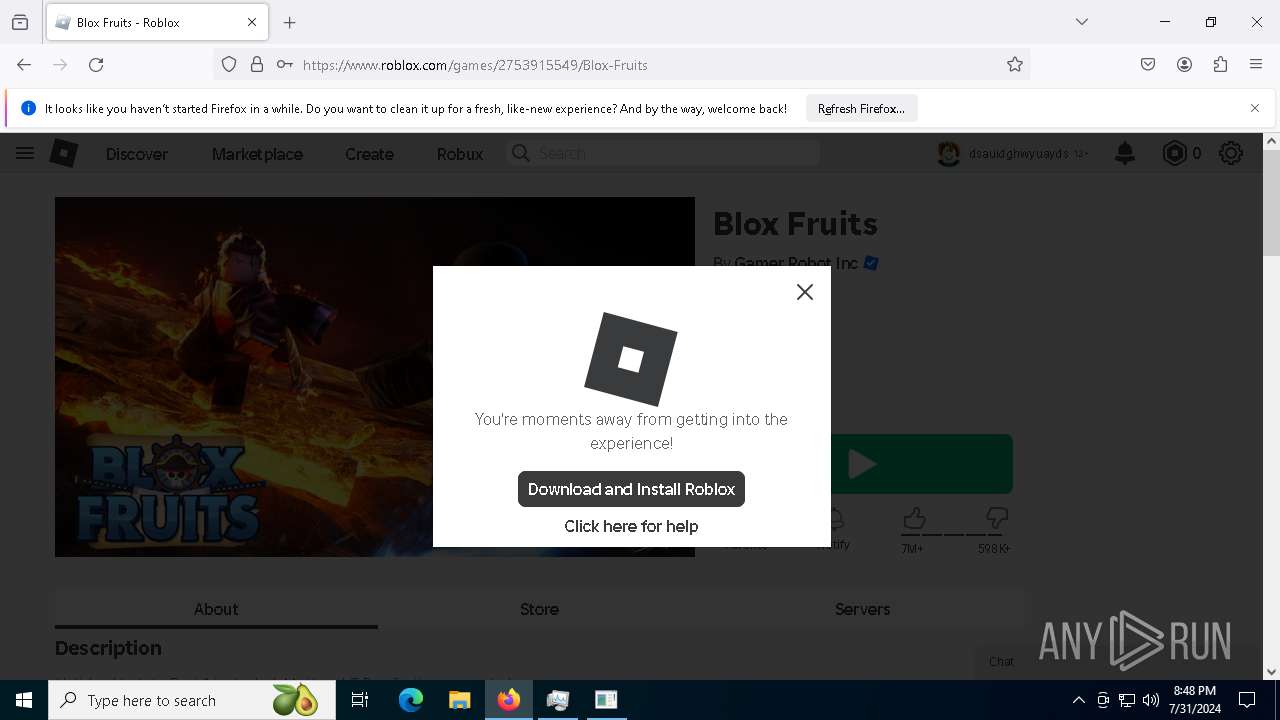Dismiss the Firefox refresh notification bar
Viewport: 1280px width, 720px height.
1255,108
